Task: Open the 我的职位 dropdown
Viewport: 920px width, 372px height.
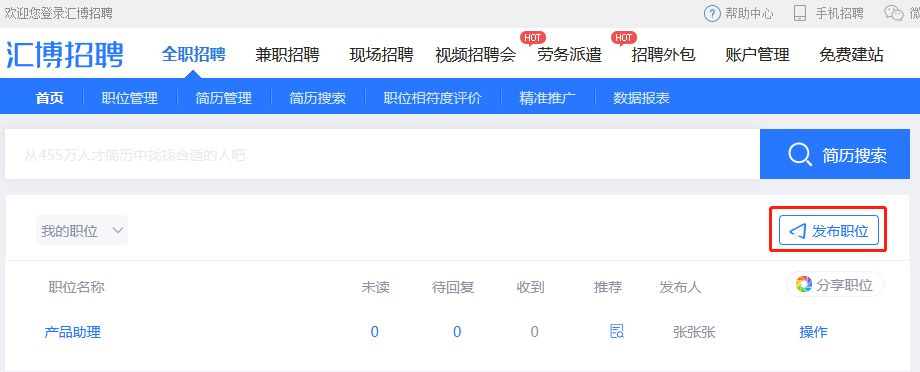Action: tap(82, 231)
